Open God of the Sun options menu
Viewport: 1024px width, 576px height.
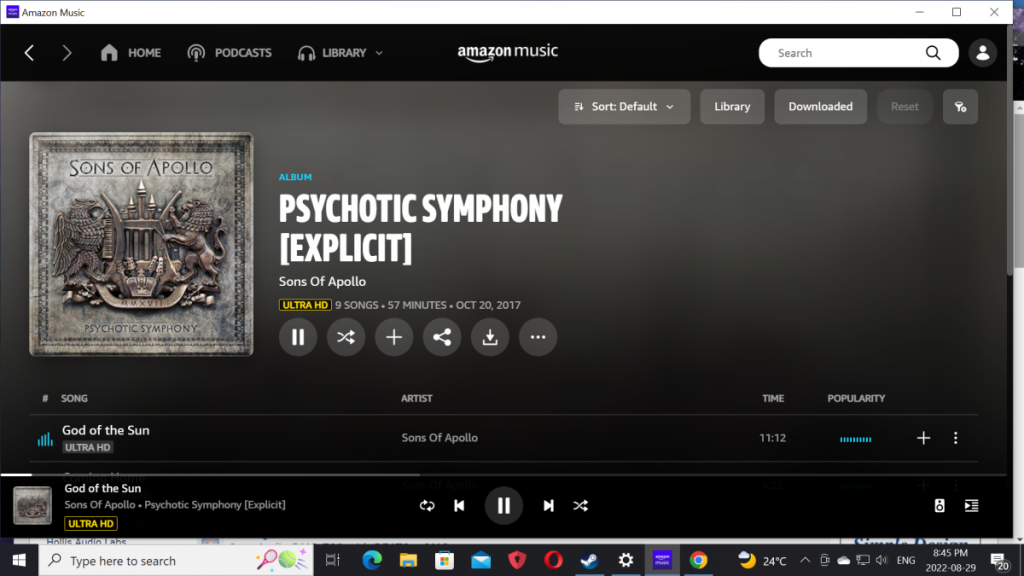[955, 438]
